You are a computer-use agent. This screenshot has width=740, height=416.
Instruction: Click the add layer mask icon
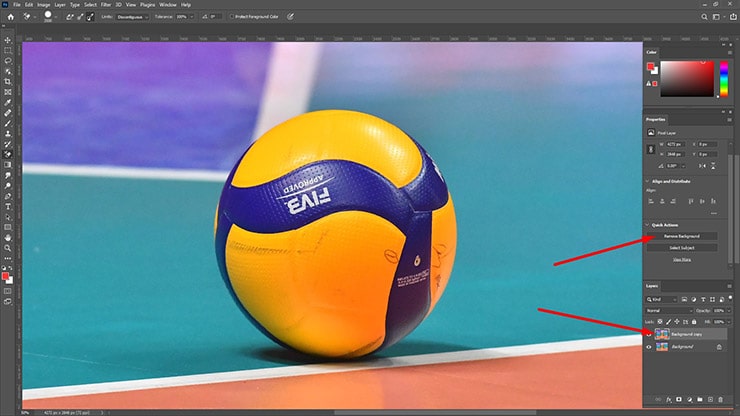pos(679,399)
